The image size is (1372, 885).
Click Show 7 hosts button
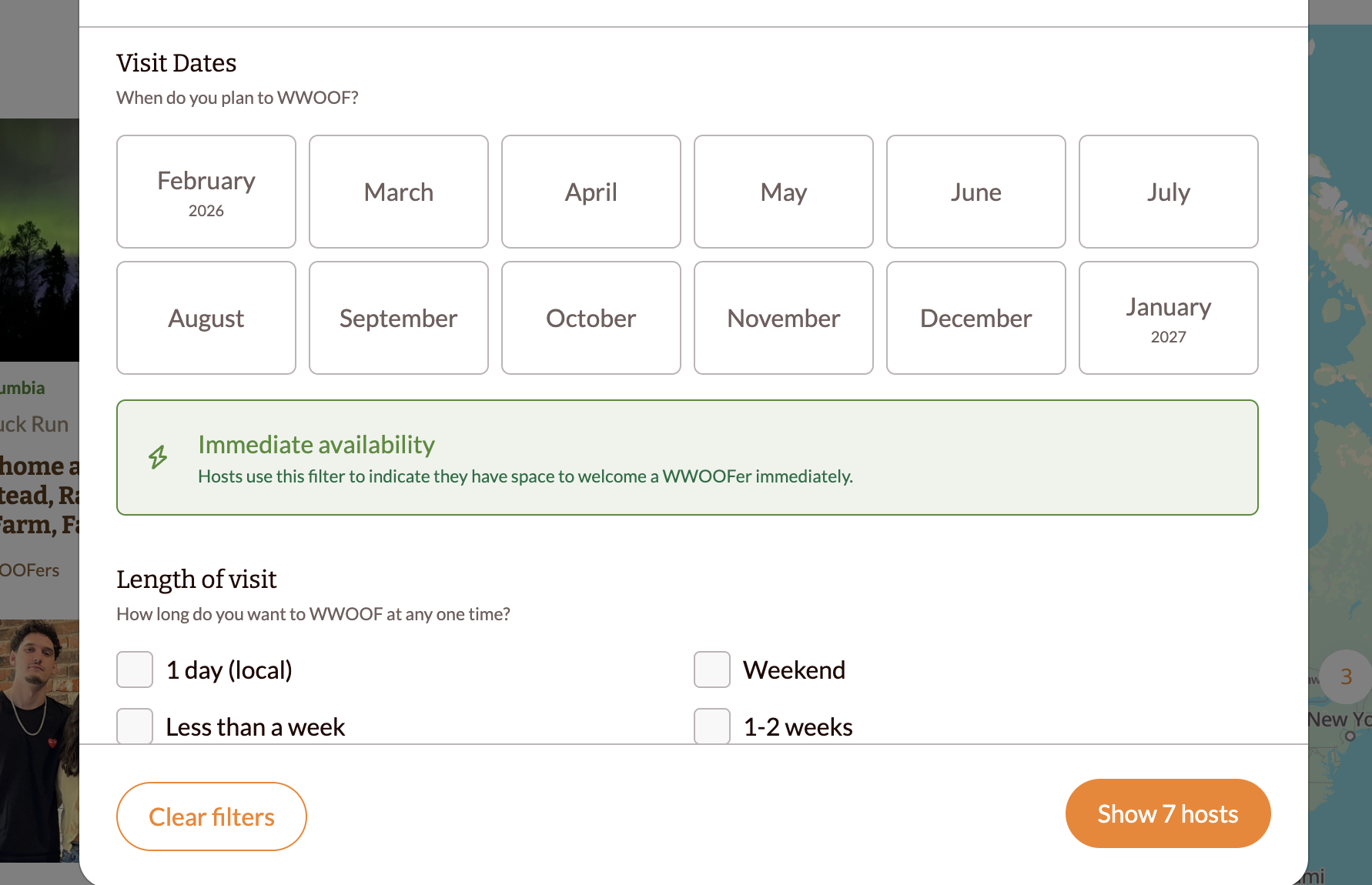1168,813
